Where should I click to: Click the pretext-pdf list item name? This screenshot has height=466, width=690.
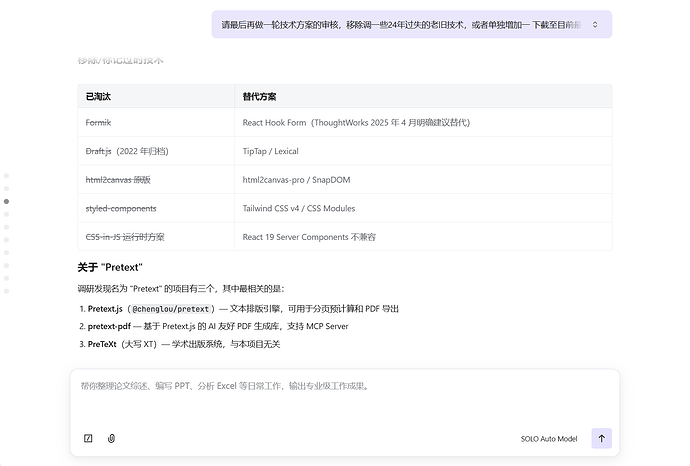click(x=109, y=326)
